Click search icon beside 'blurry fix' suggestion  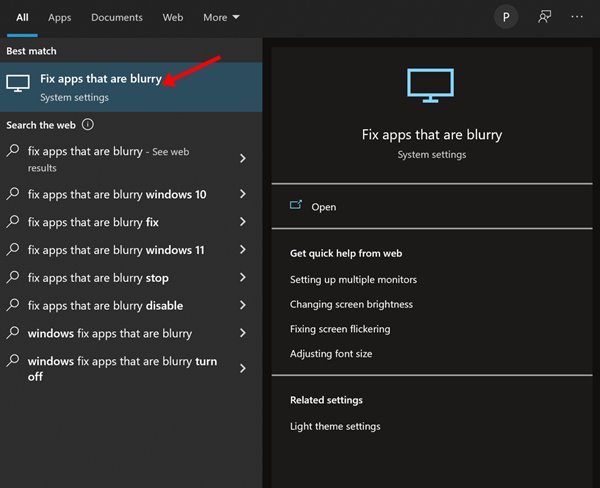(x=13, y=222)
